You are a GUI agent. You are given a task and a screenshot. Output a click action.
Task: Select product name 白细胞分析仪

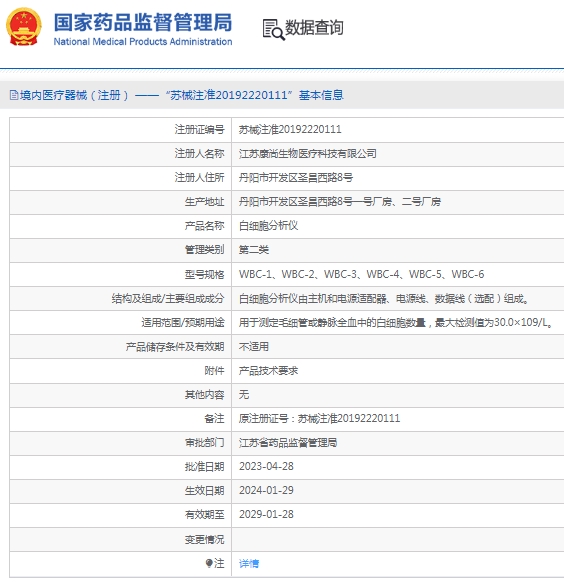[268, 226]
